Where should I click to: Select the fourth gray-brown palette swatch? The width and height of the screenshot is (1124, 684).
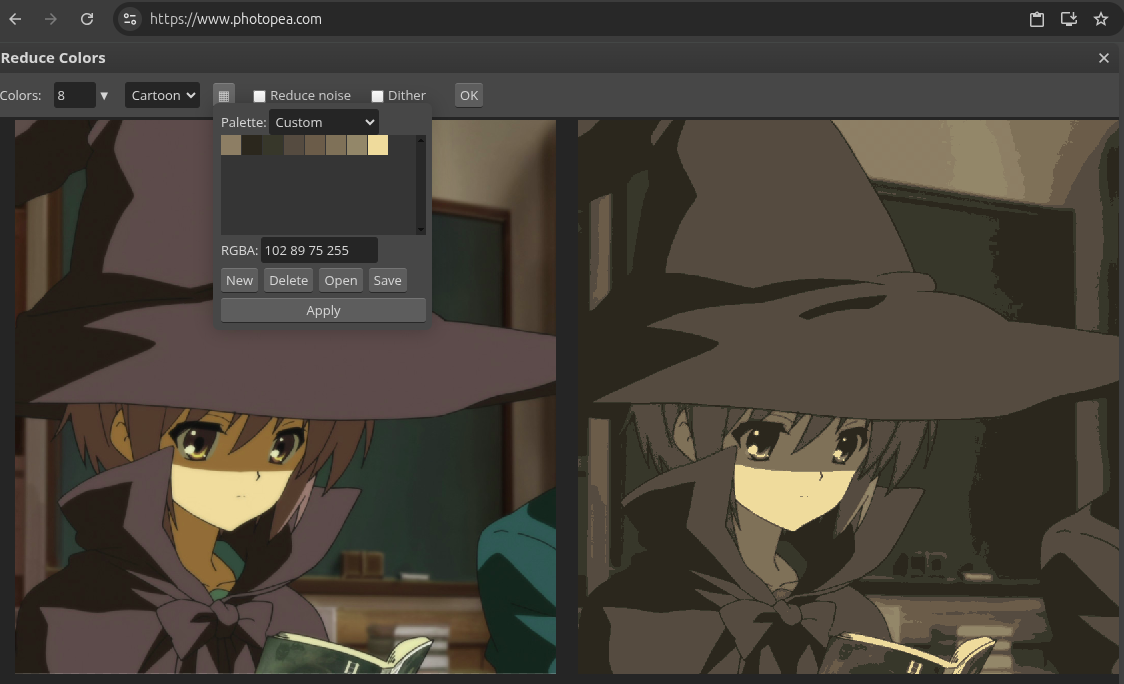294,145
